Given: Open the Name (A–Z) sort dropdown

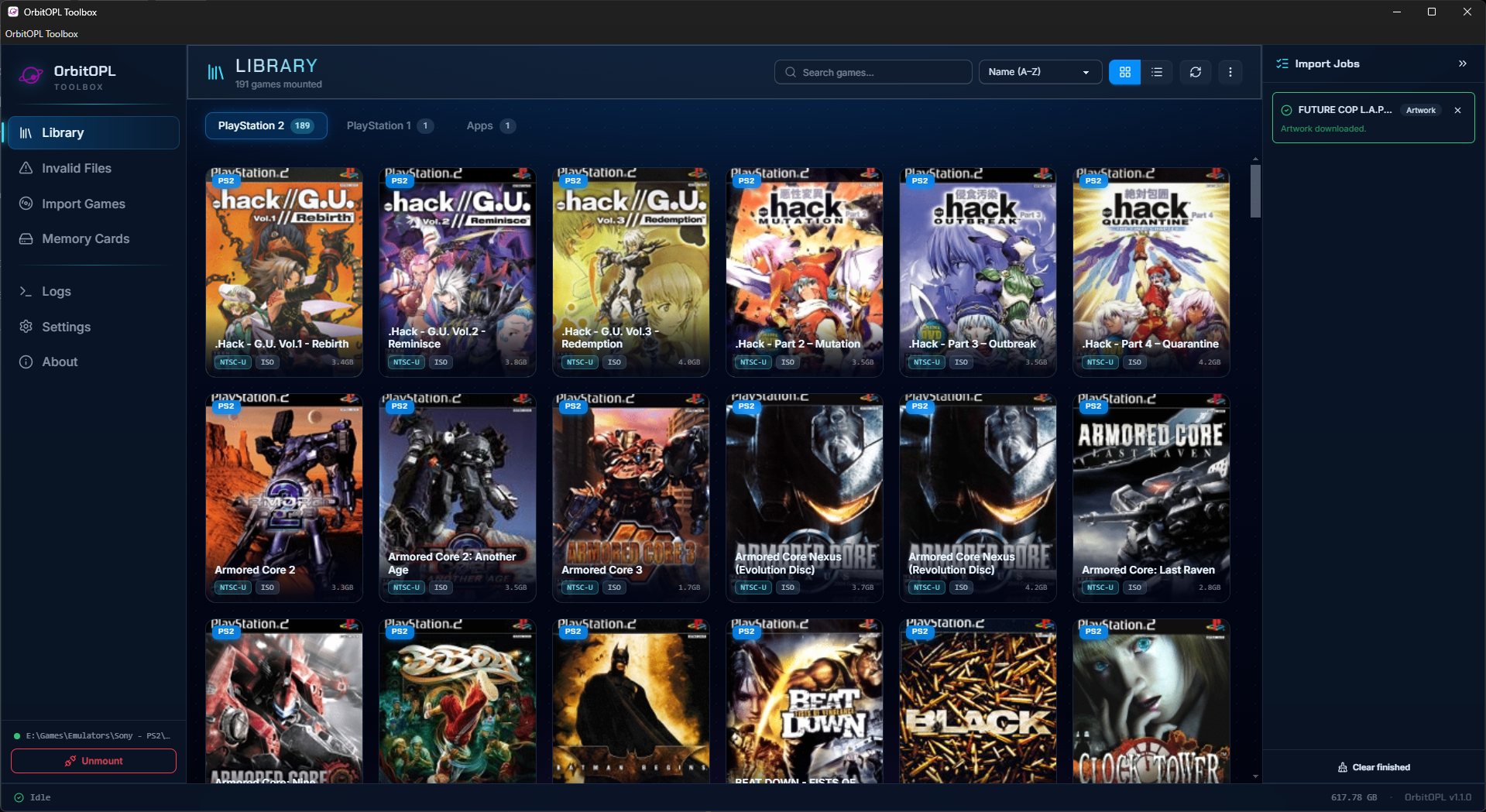Looking at the screenshot, I should point(1040,72).
